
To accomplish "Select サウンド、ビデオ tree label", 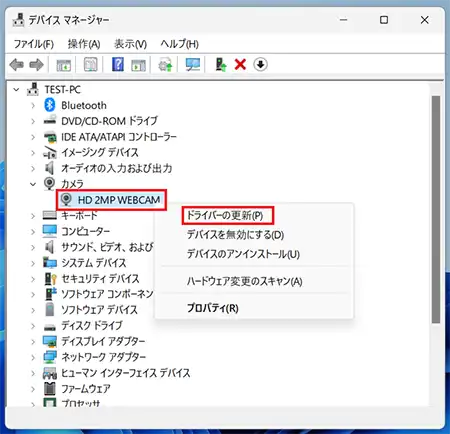I will pos(107,247).
